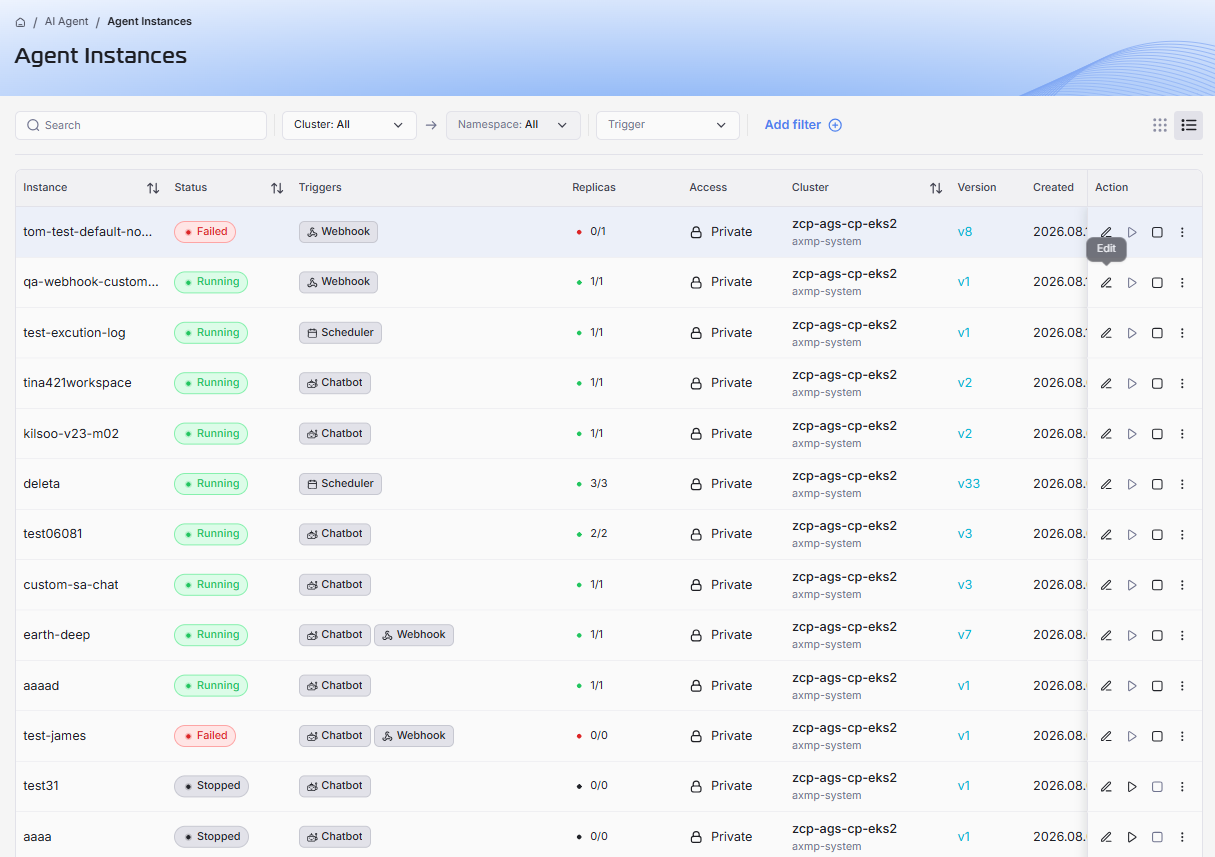The image size is (1215, 857).
Task: Sort table by Status column
Action: (x=277, y=188)
